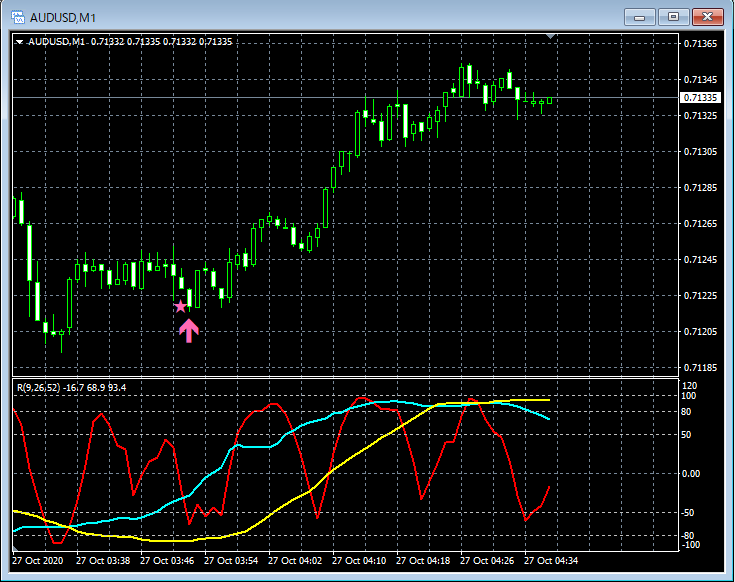Select the pink up arrow buy signal
Viewport: 735px width, 582px height.
pos(189,331)
